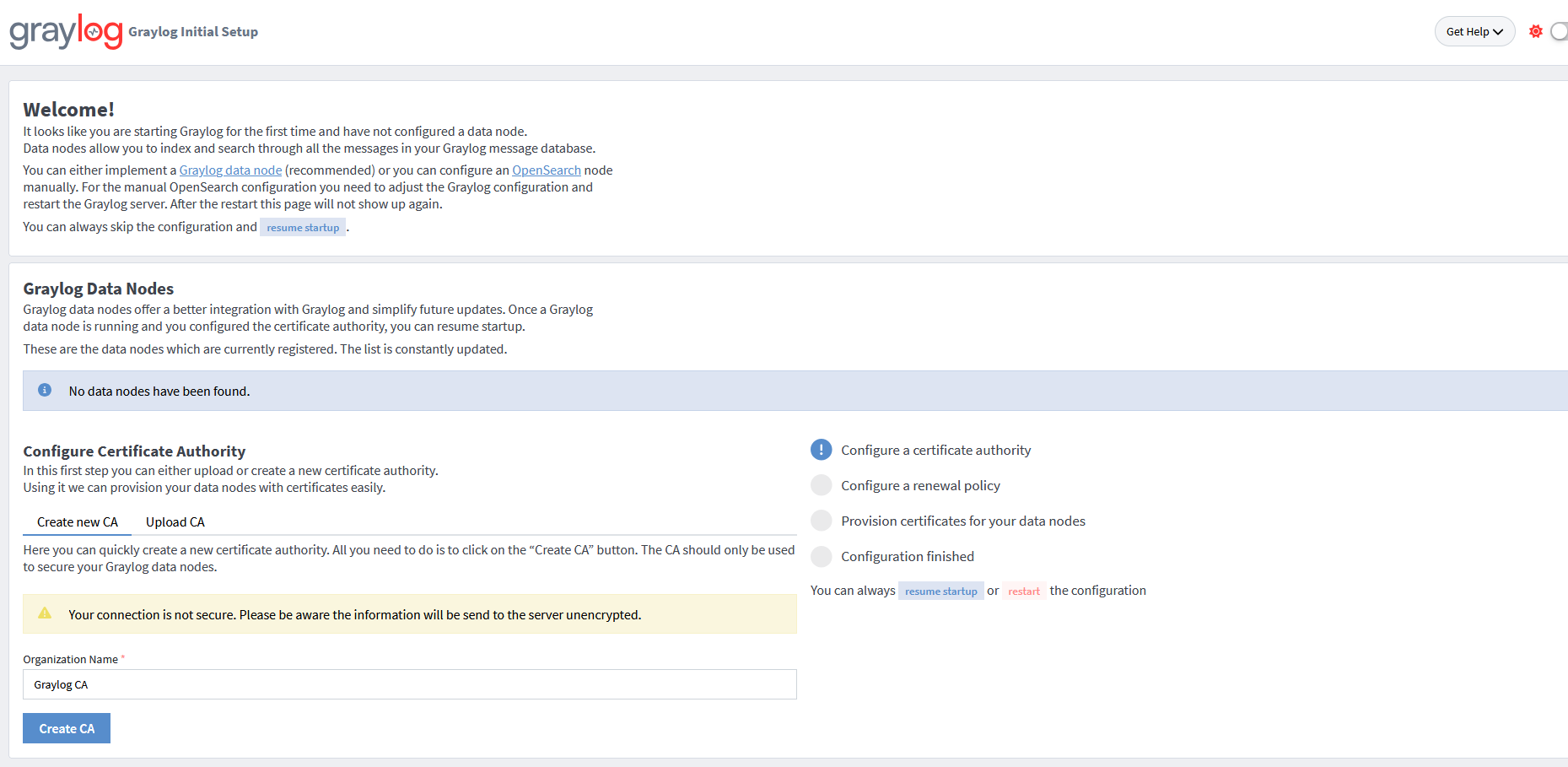Click the Provision certificates step circle
Image resolution: width=1568 pixels, height=767 pixels.
point(821,521)
